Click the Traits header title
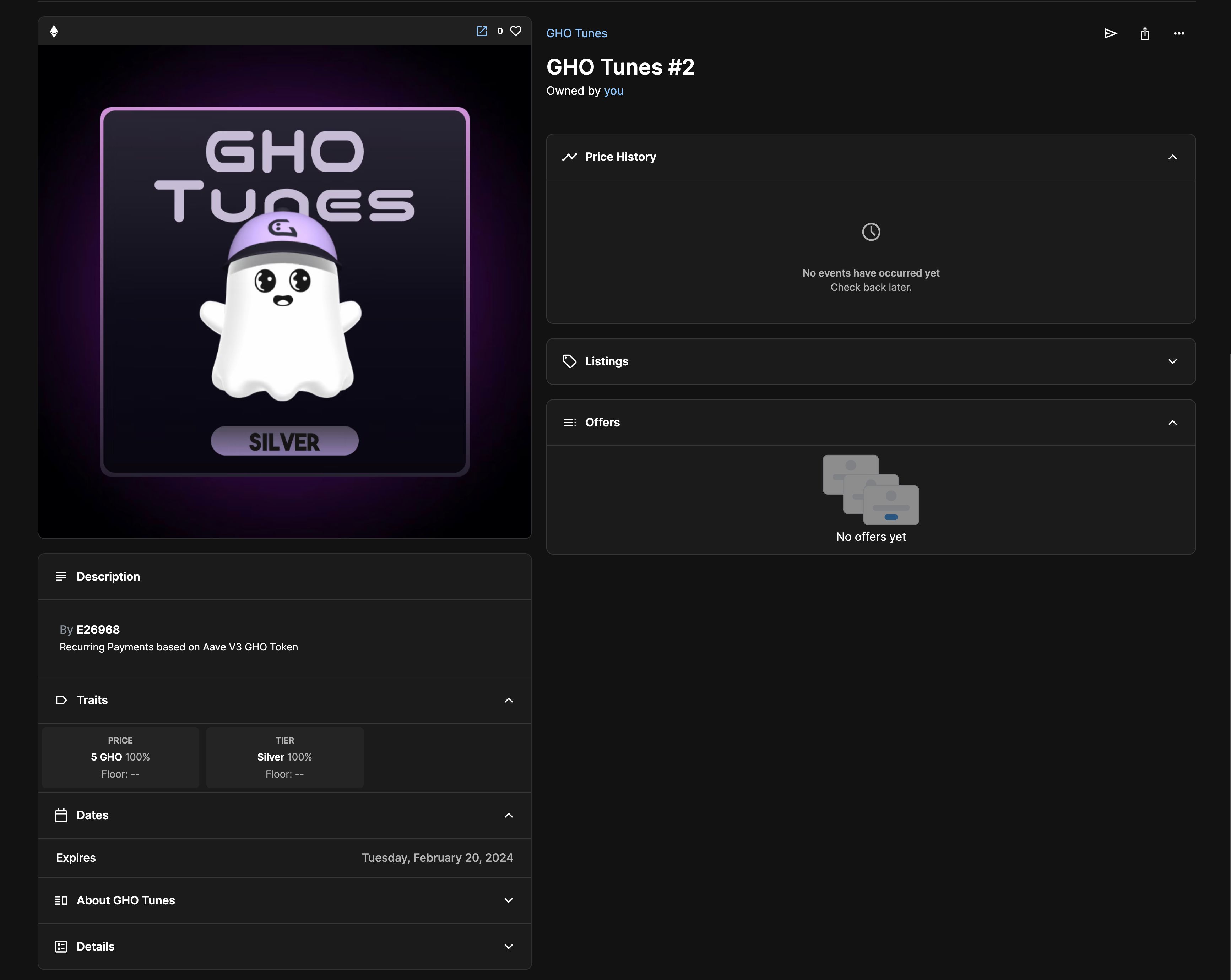This screenshot has height=980, width=1231. (92, 700)
